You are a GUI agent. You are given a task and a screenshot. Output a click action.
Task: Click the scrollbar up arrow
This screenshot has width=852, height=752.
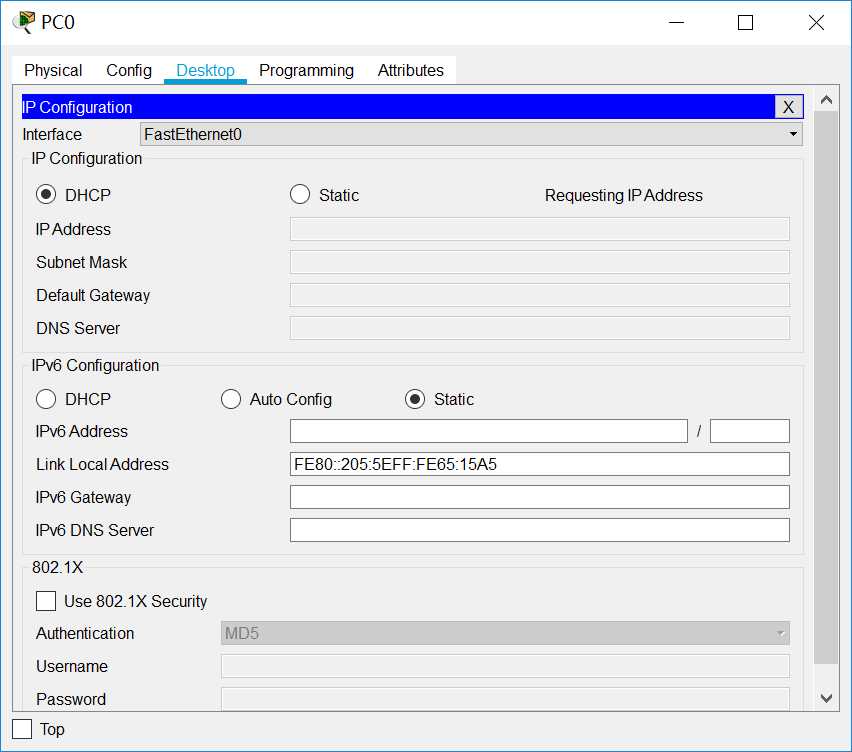(826, 99)
